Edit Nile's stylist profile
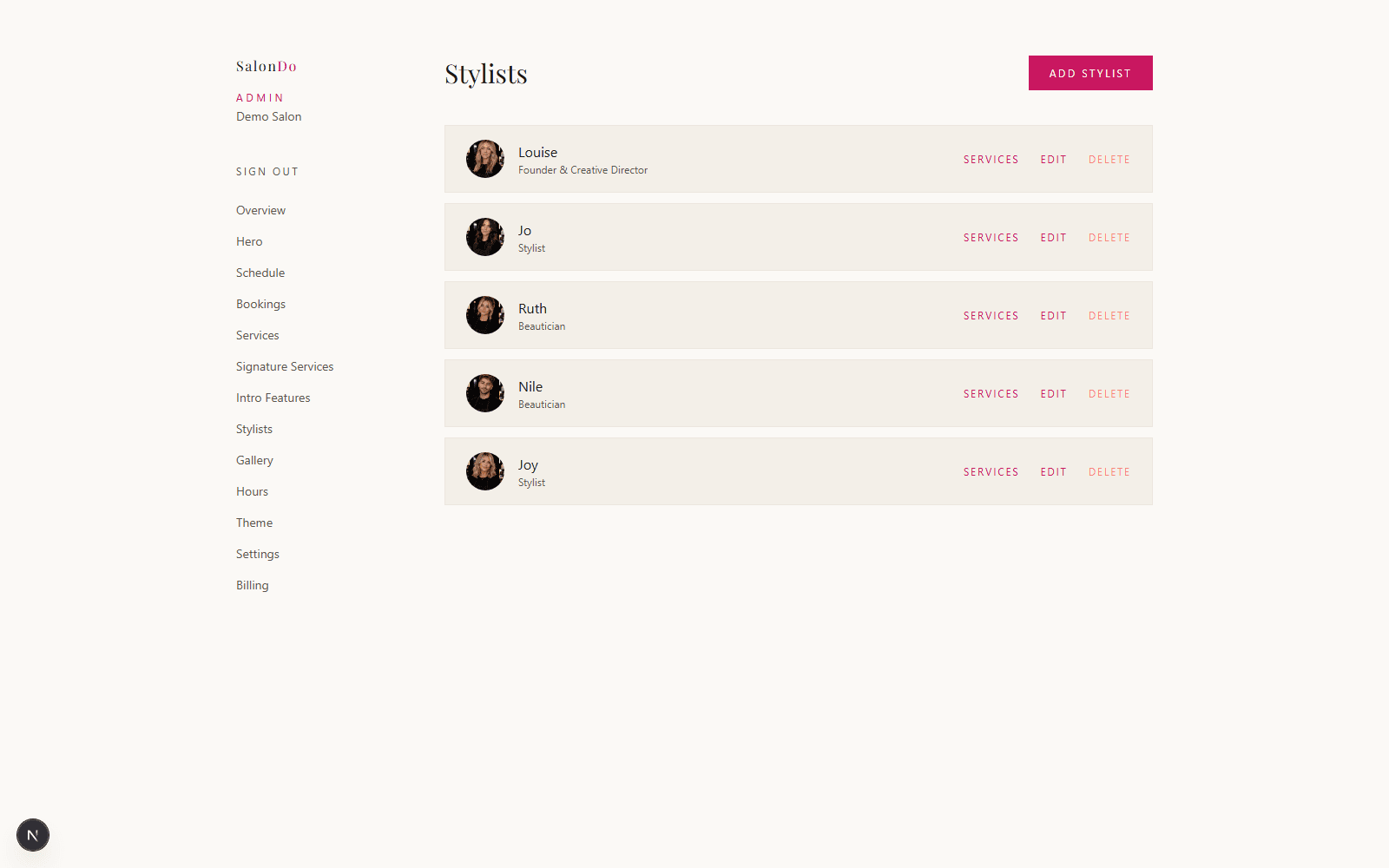This screenshot has width=1389, height=868. coord(1053,394)
